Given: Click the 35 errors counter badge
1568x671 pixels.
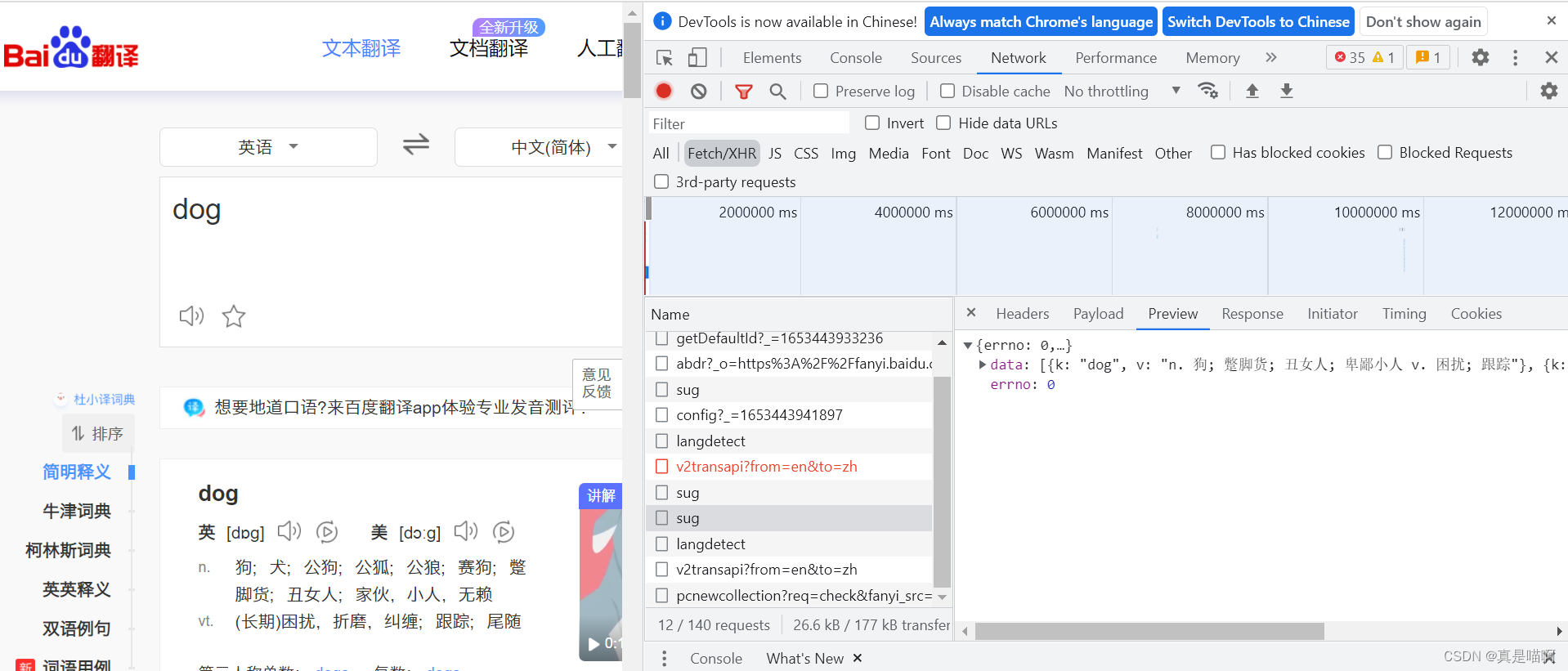Looking at the screenshot, I should click(1364, 57).
